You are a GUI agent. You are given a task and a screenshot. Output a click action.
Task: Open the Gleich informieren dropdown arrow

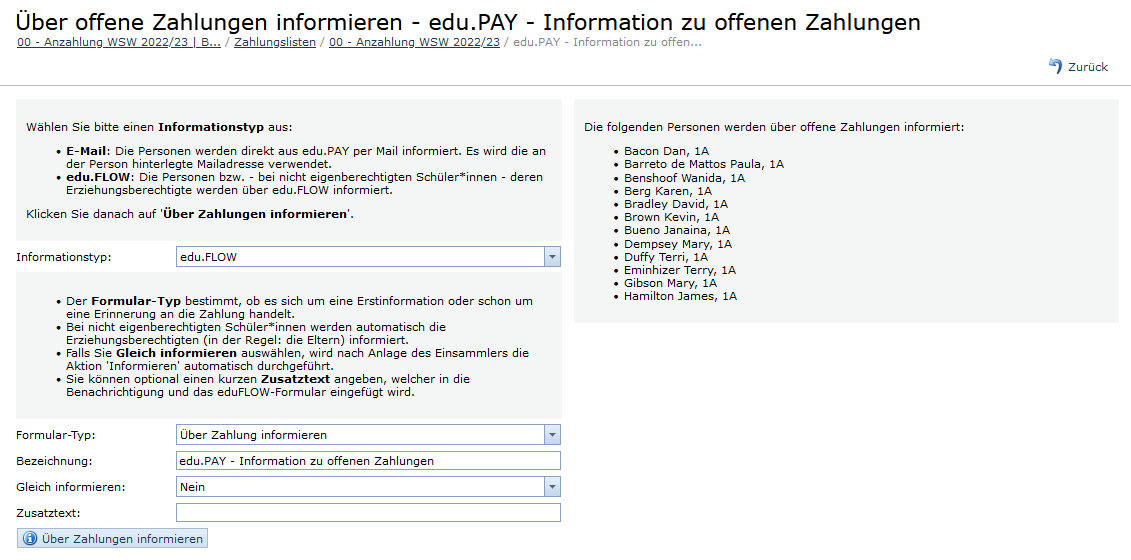(x=552, y=487)
